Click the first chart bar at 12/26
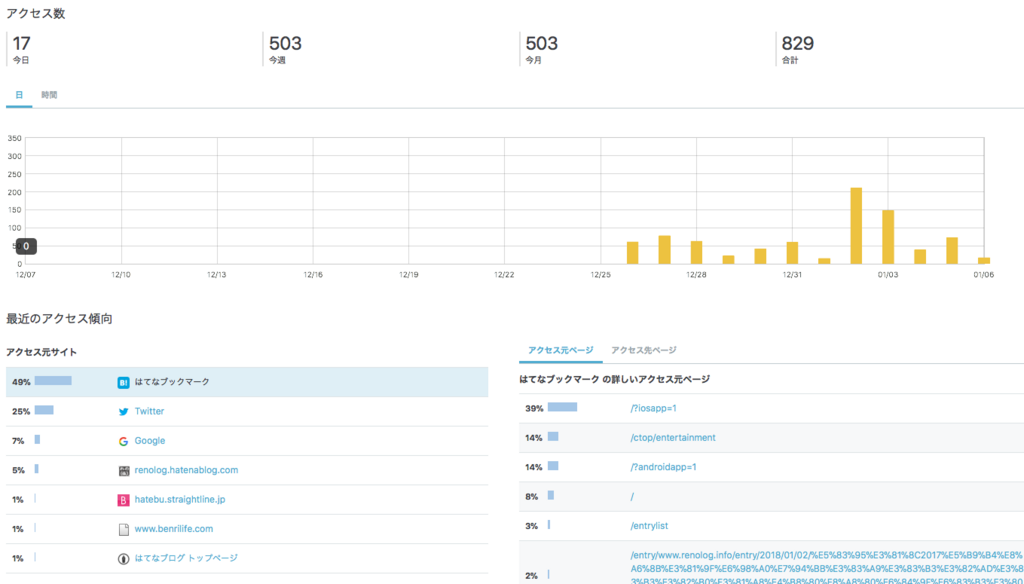The width and height of the screenshot is (1024, 584). coord(632,253)
